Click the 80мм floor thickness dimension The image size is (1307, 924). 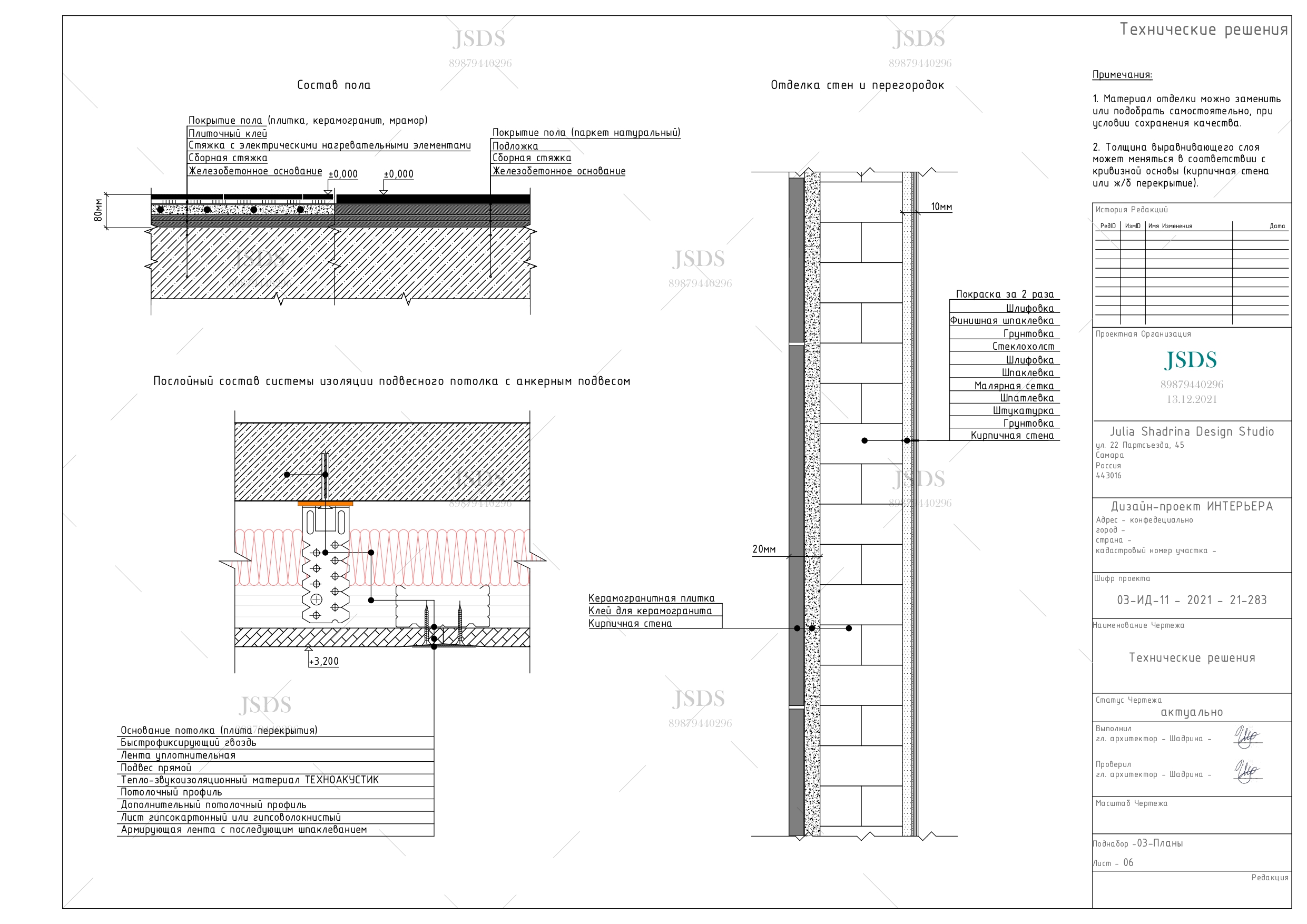click(99, 210)
